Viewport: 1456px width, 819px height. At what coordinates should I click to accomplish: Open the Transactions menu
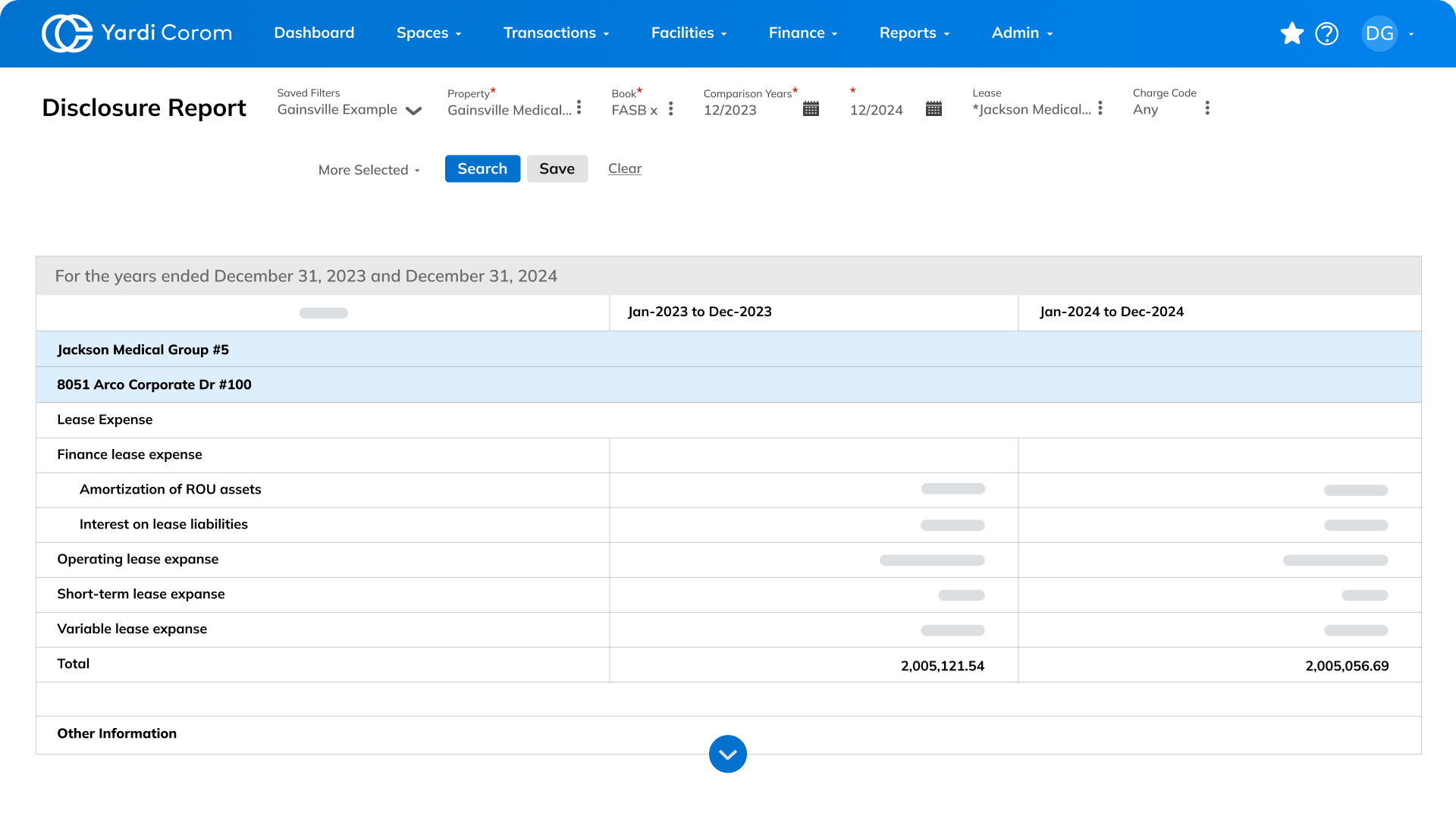coord(556,33)
